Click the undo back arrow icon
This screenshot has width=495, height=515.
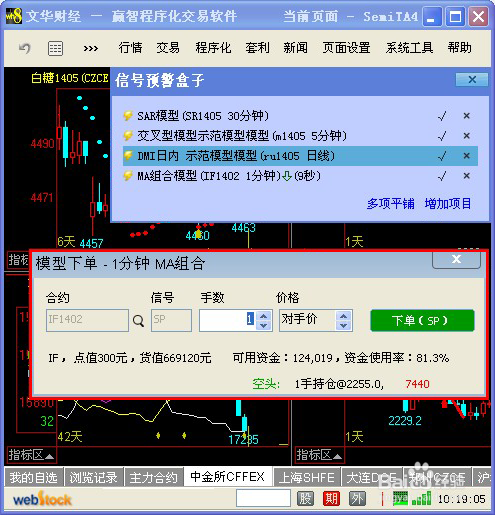click(25, 49)
